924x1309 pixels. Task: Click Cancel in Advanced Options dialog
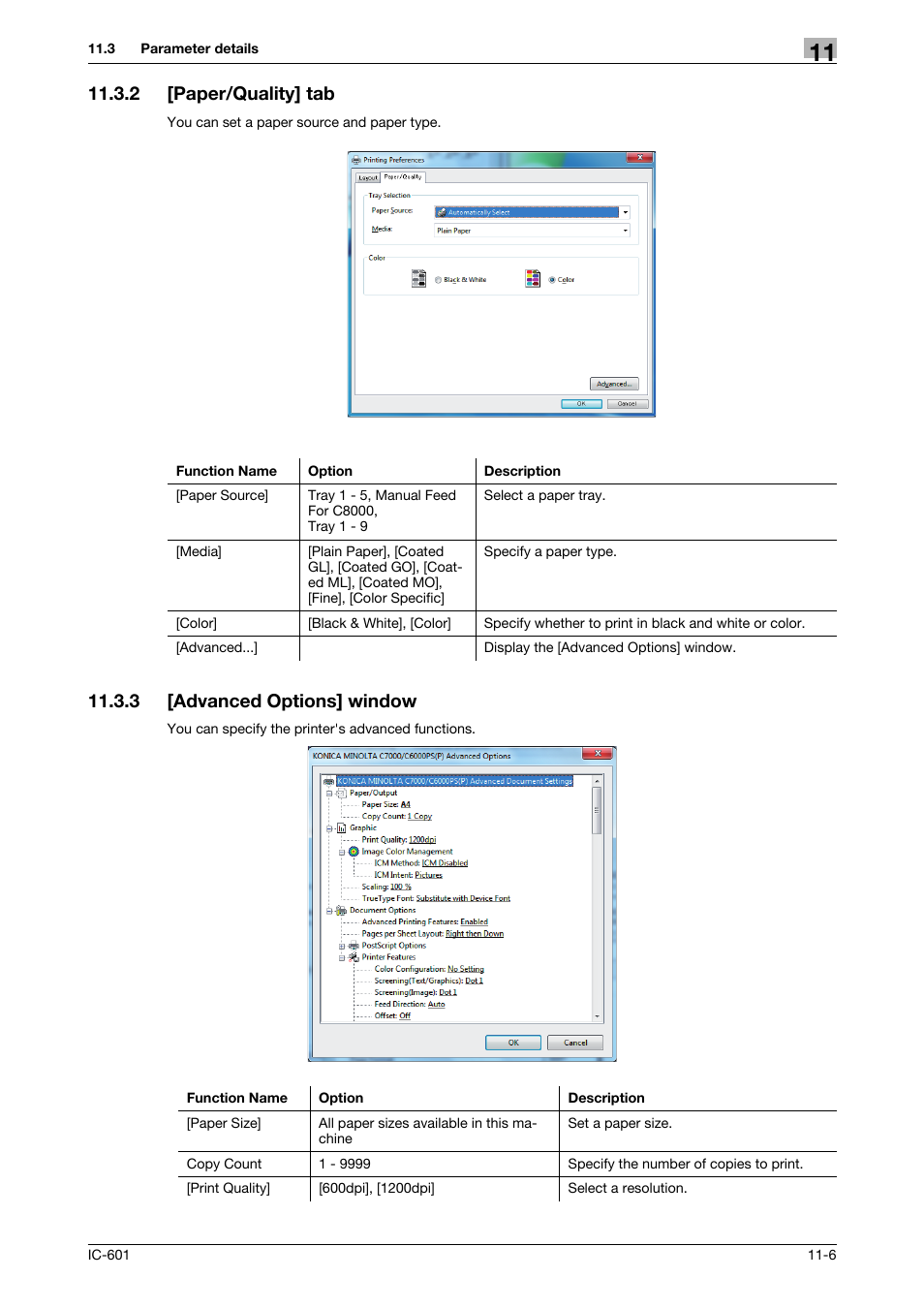click(x=575, y=1043)
